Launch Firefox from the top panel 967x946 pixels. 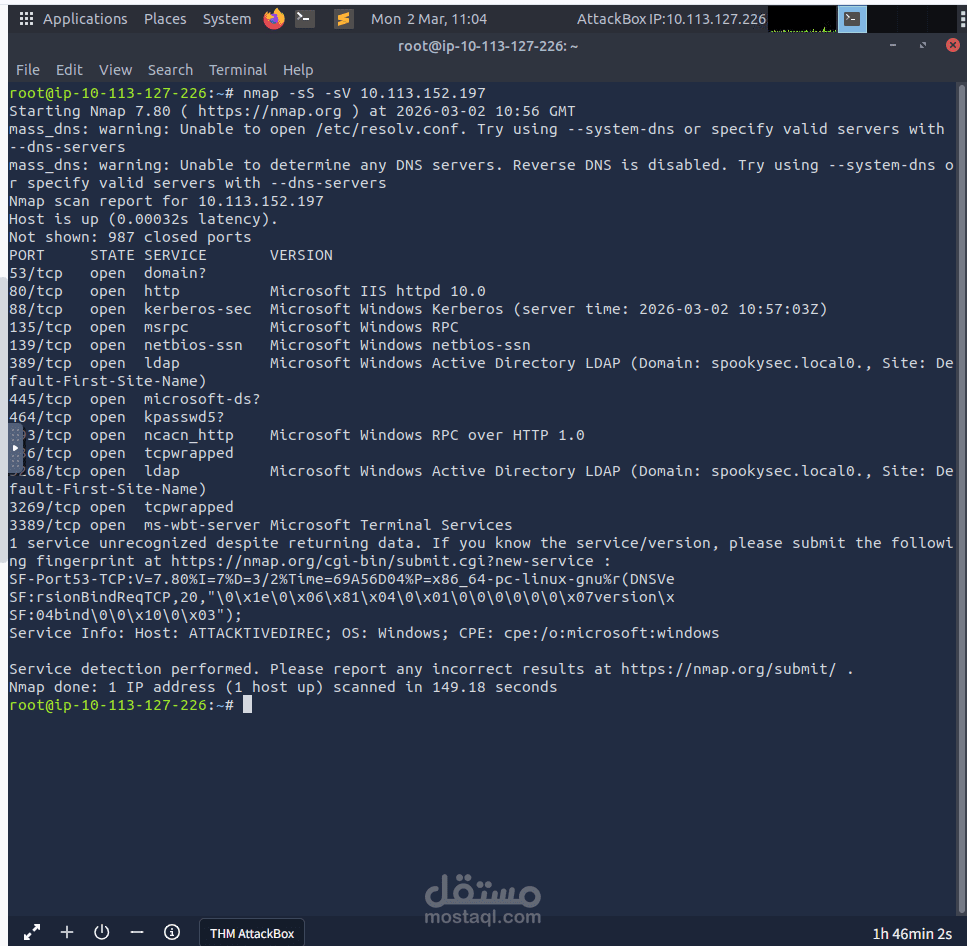tap(274, 19)
